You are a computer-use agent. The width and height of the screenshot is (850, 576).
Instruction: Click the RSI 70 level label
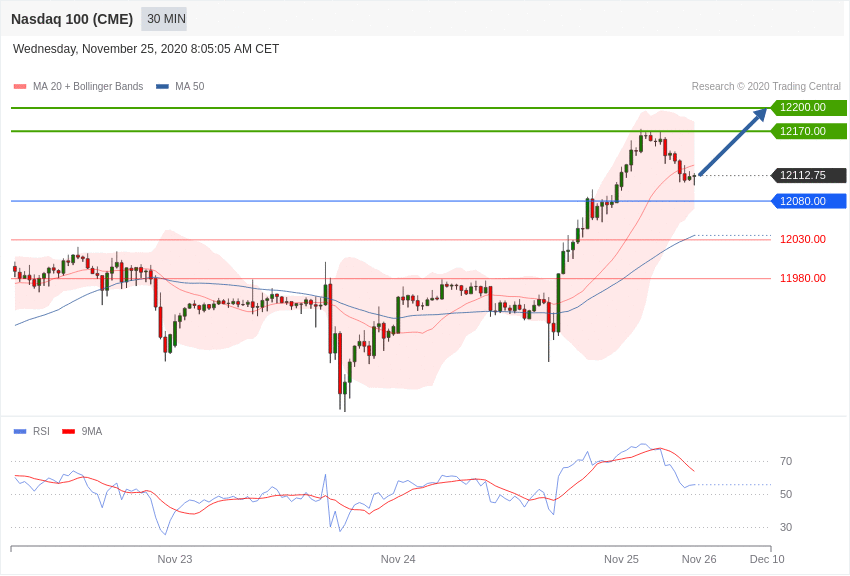(786, 462)
